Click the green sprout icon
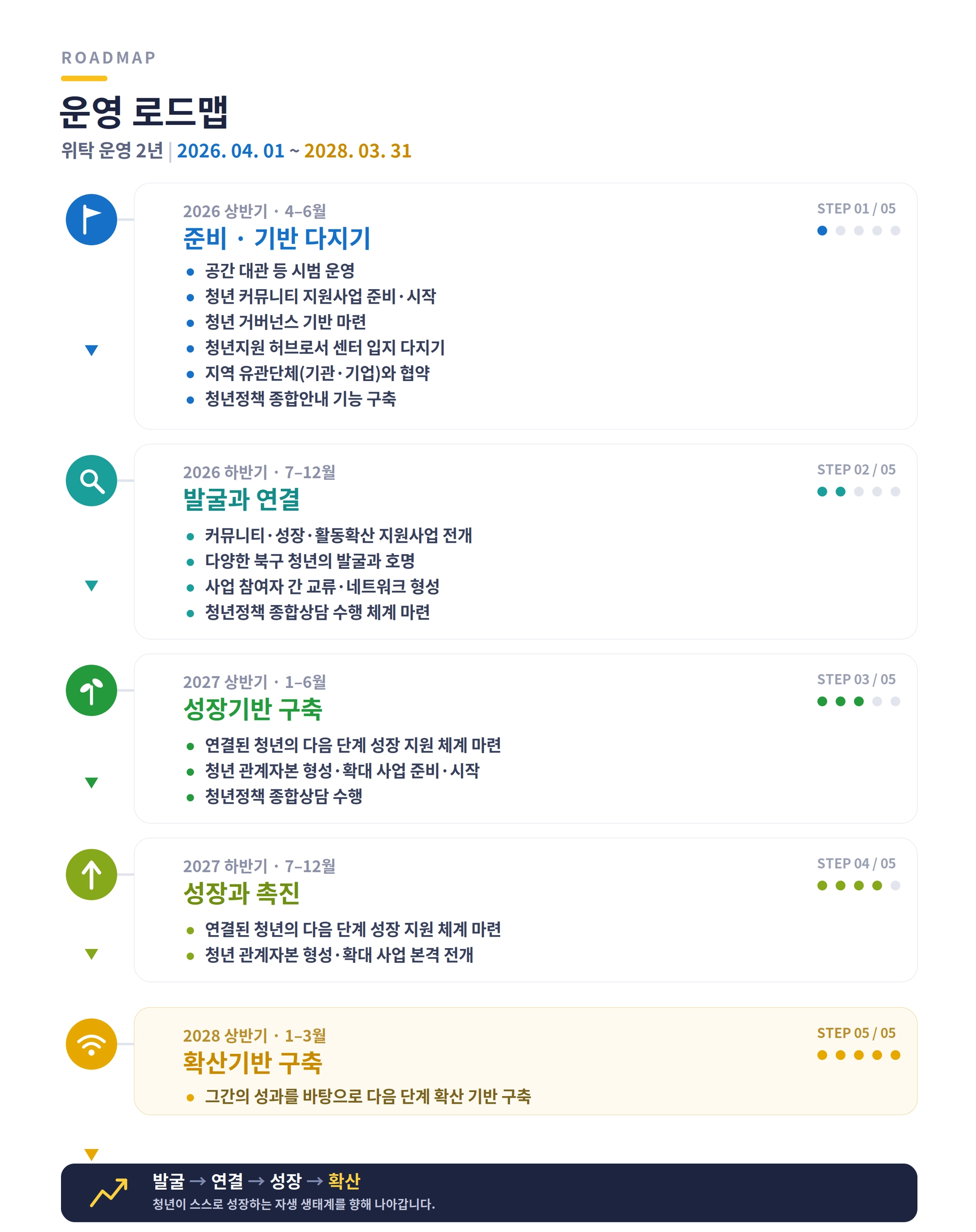The image size is (976, 1232). (91, 690)
